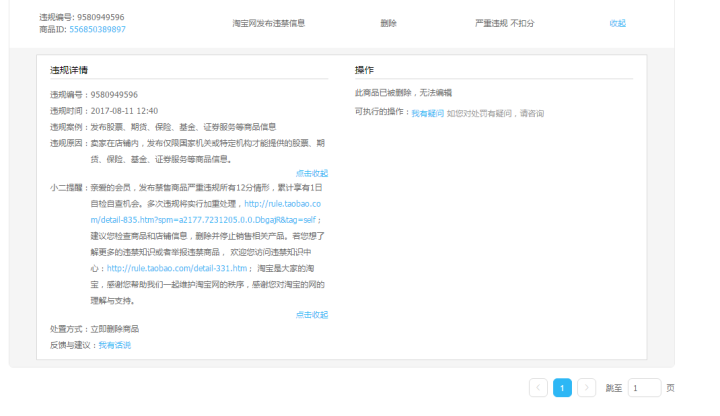Click the 严重违规 不扣分 penalty text
This screenshot has height=416, width=720.
(x=504, y=23)
